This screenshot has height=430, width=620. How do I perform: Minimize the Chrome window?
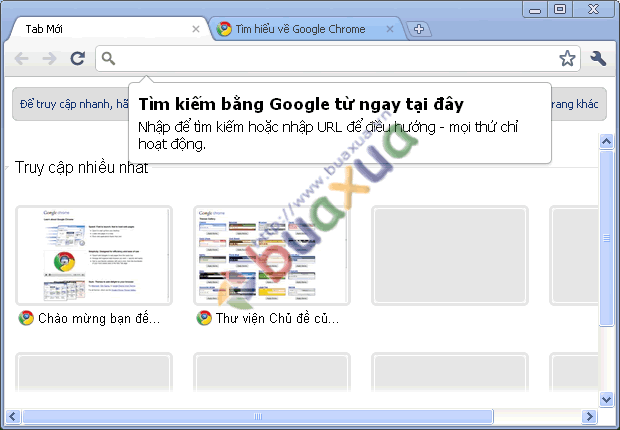(535, 9)
